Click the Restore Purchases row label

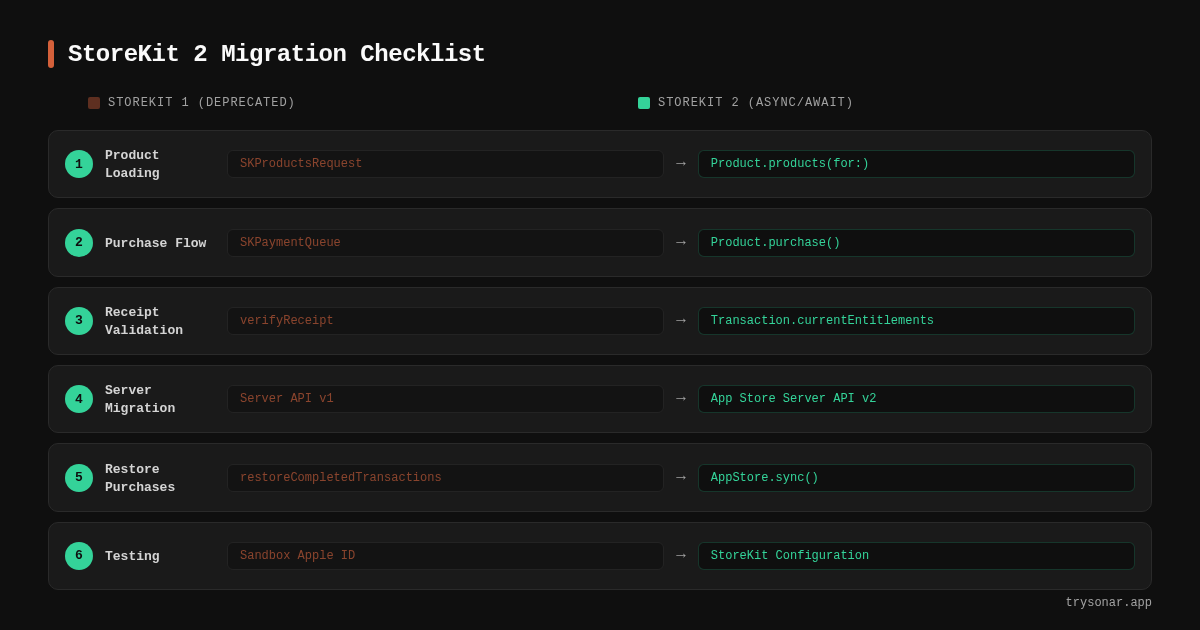[x=140, y=478]
